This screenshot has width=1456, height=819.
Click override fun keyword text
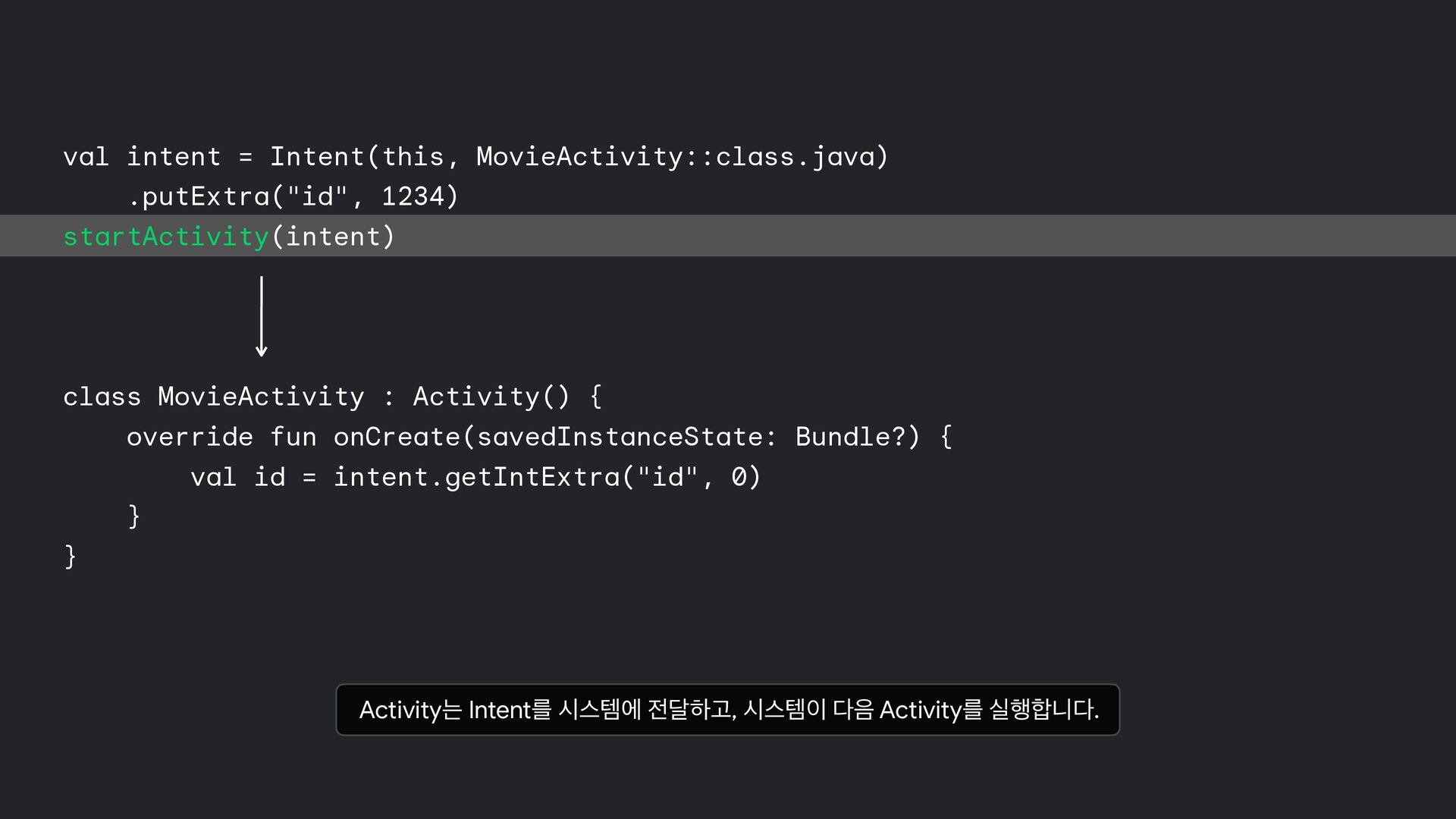pos(221,437)
